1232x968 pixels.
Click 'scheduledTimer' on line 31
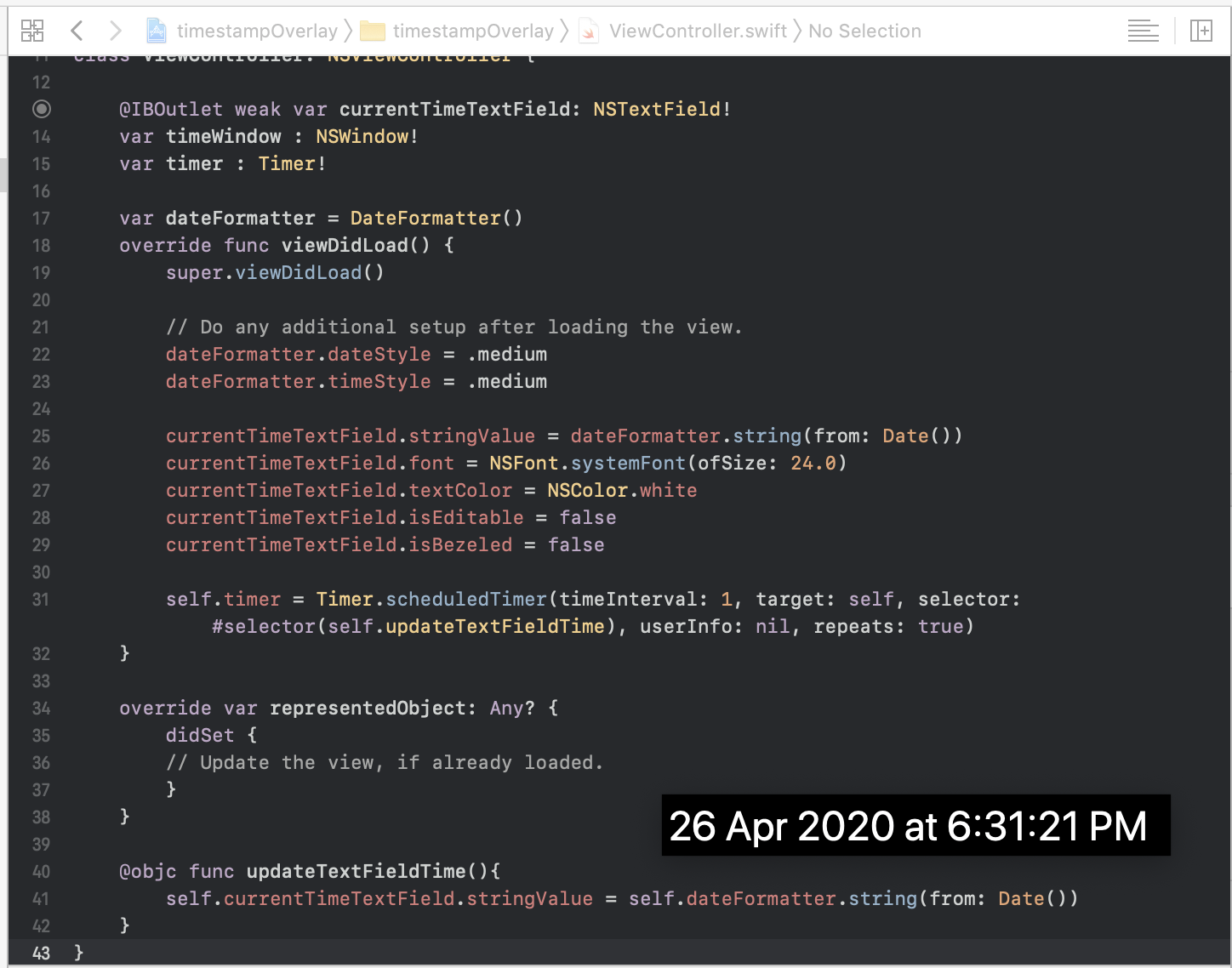pos(466,599)
